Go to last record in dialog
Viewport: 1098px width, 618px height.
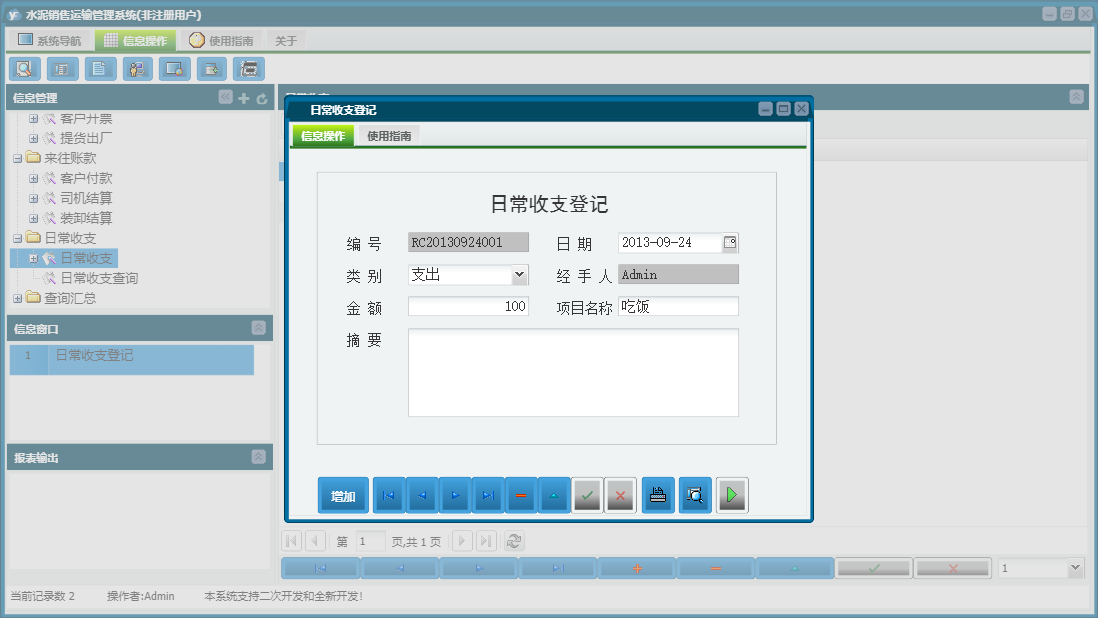(x=488, y=496)
